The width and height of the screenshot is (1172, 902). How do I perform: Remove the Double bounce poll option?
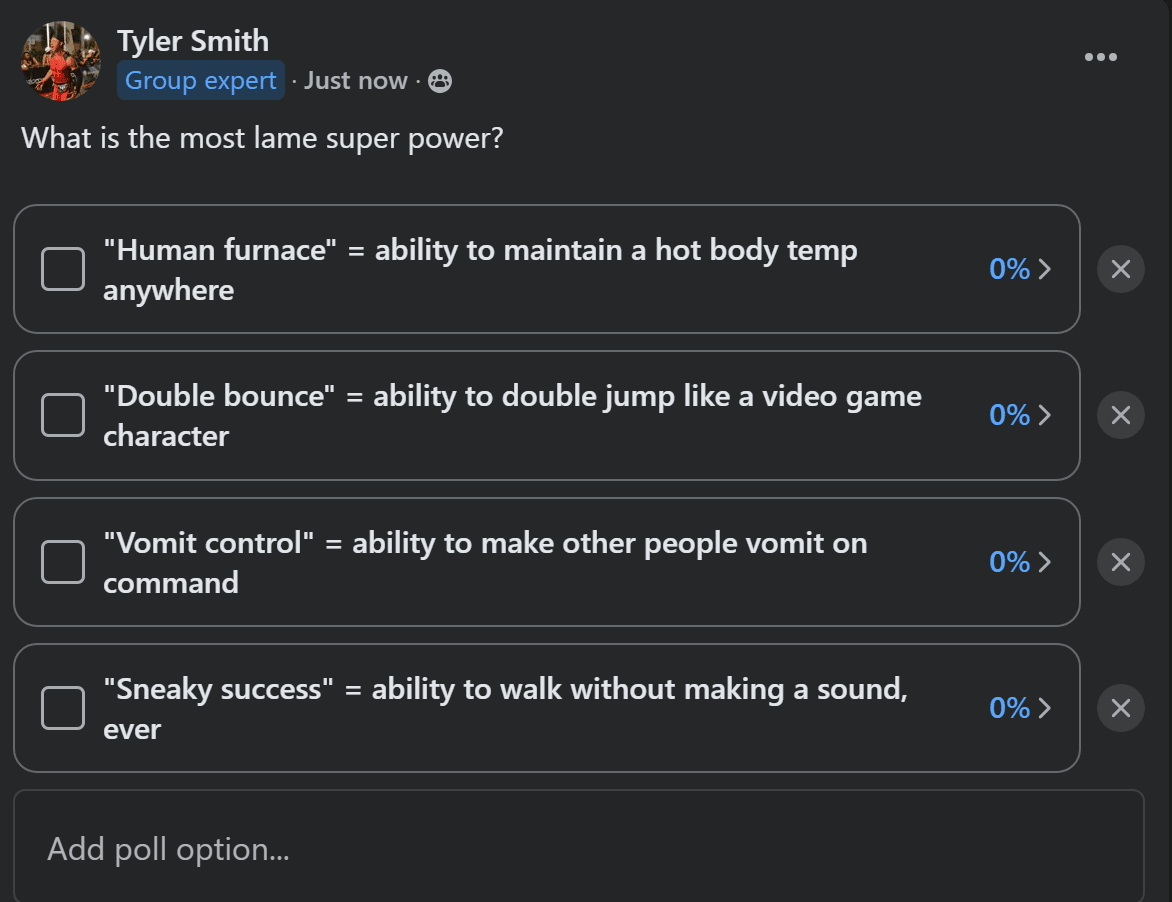click(x=1120, y=415)
